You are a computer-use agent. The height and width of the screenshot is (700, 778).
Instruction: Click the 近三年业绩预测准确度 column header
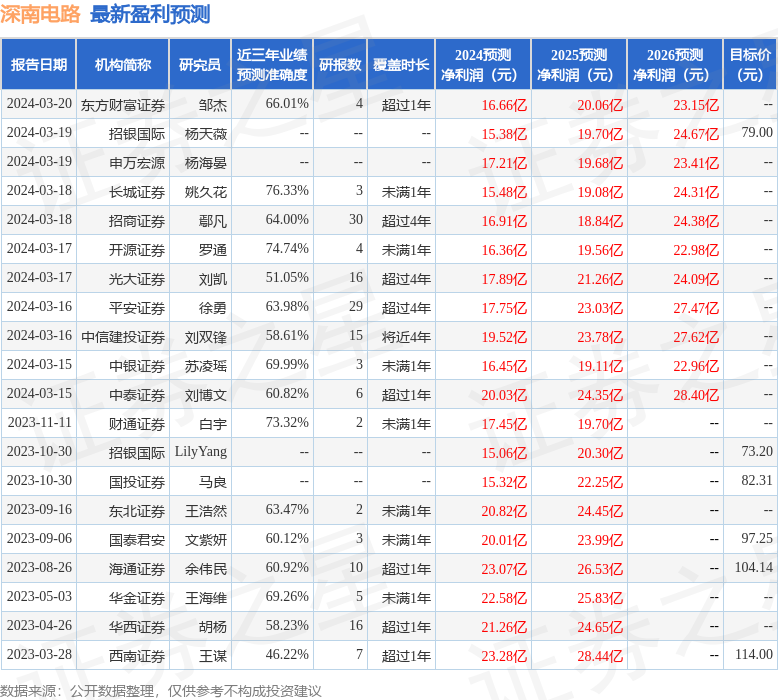pyautogui.click(x=272, y=64)
